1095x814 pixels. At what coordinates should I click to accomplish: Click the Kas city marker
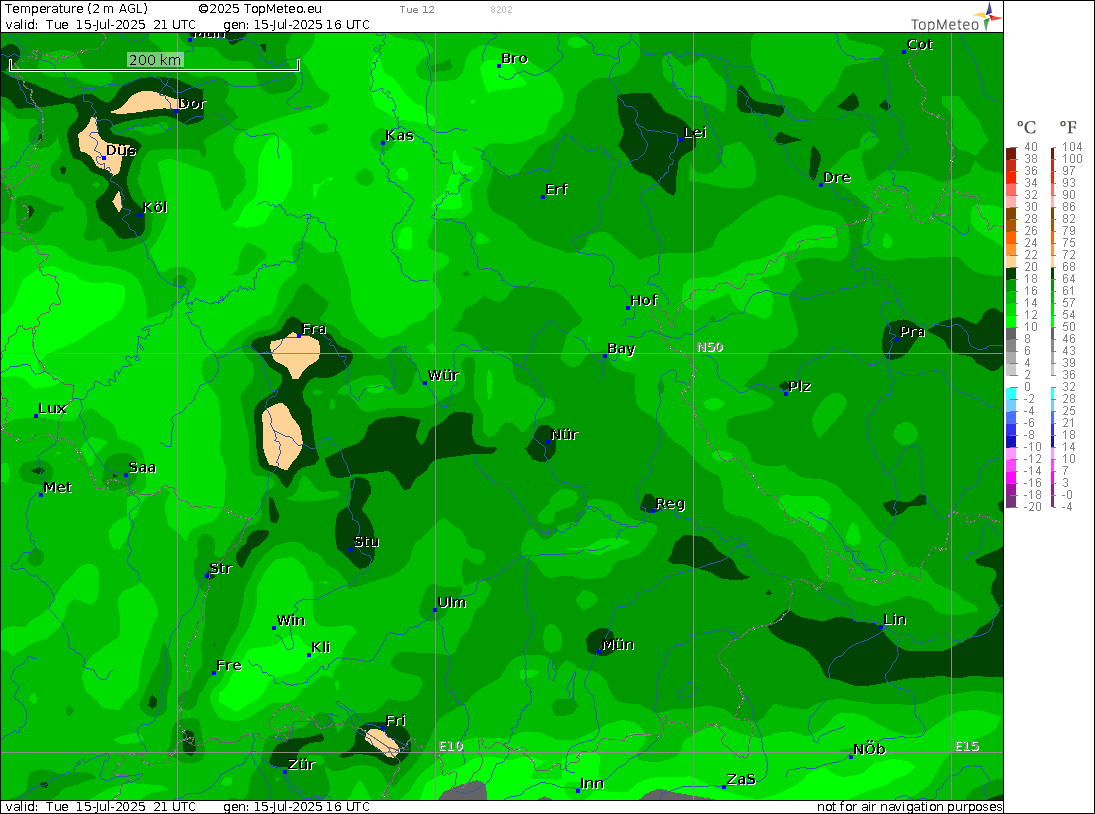pyautogui.click(x=383, y=142)
